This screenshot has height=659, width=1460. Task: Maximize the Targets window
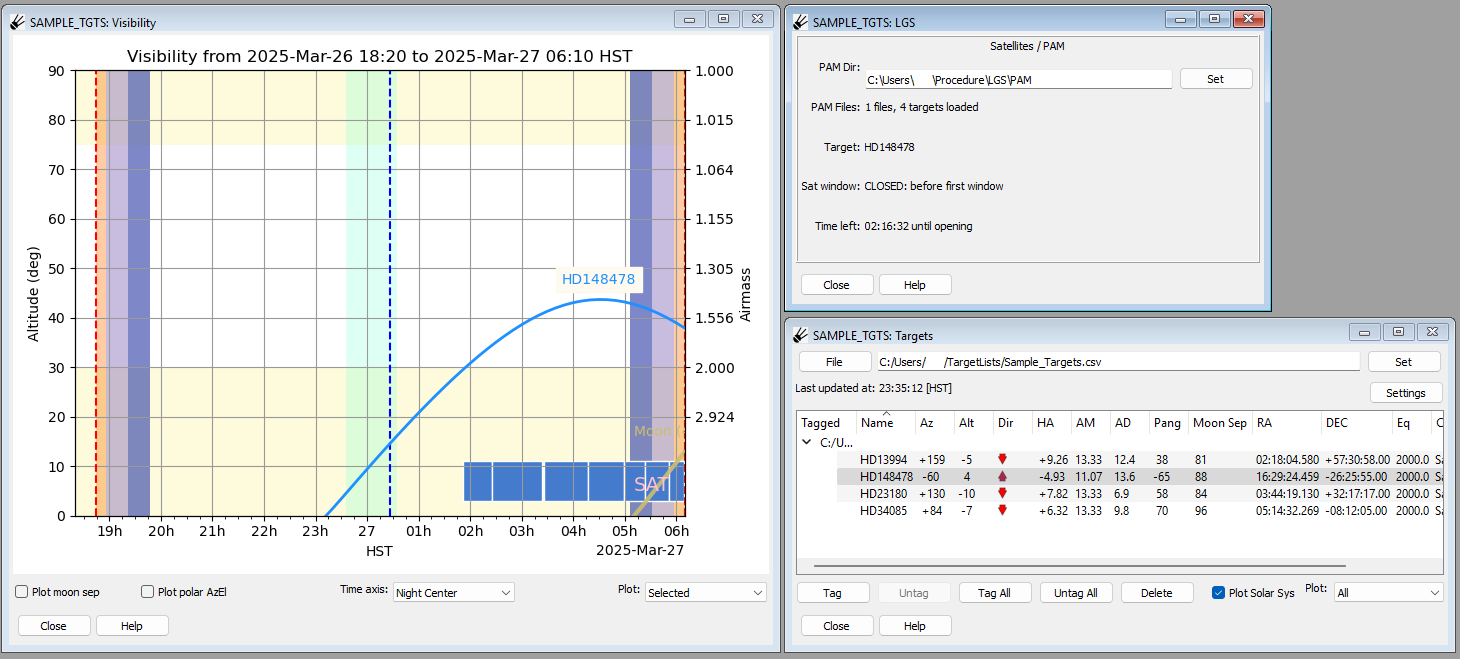click(x=1398, y=332)
